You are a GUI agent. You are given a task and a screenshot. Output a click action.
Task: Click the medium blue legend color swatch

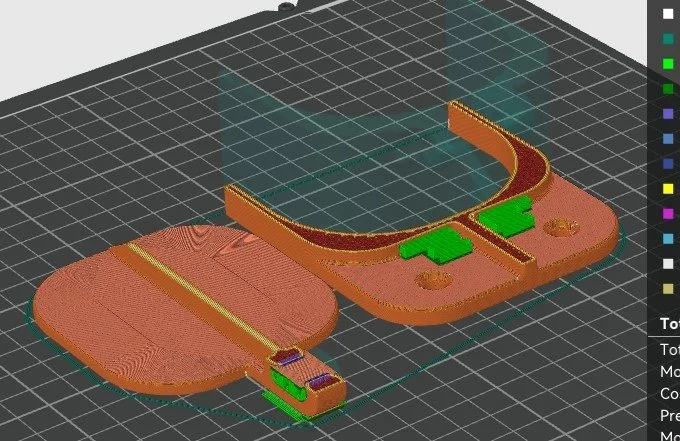click(668, 139)
